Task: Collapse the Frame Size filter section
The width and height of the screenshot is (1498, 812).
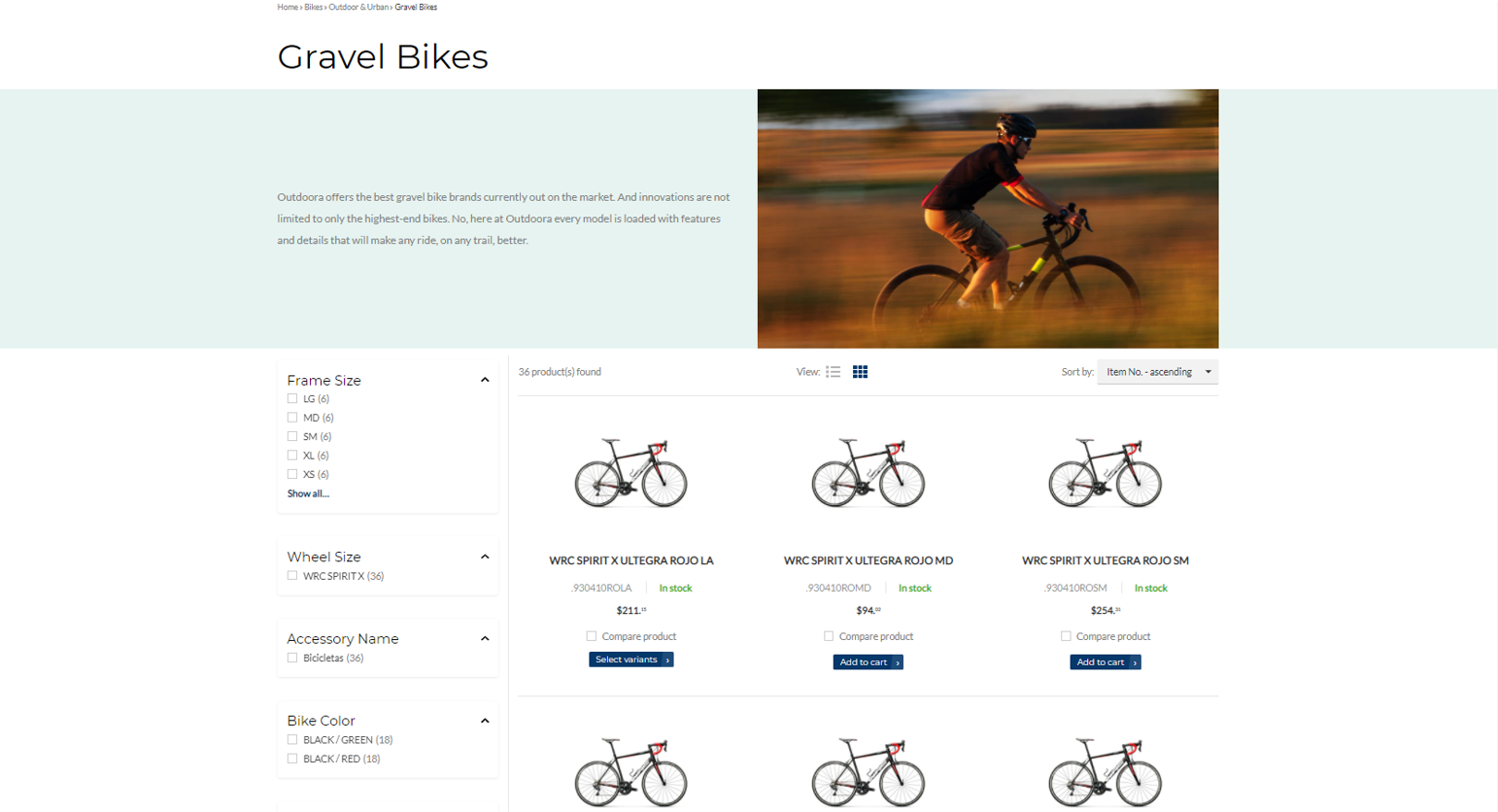Action: point(485,380)
